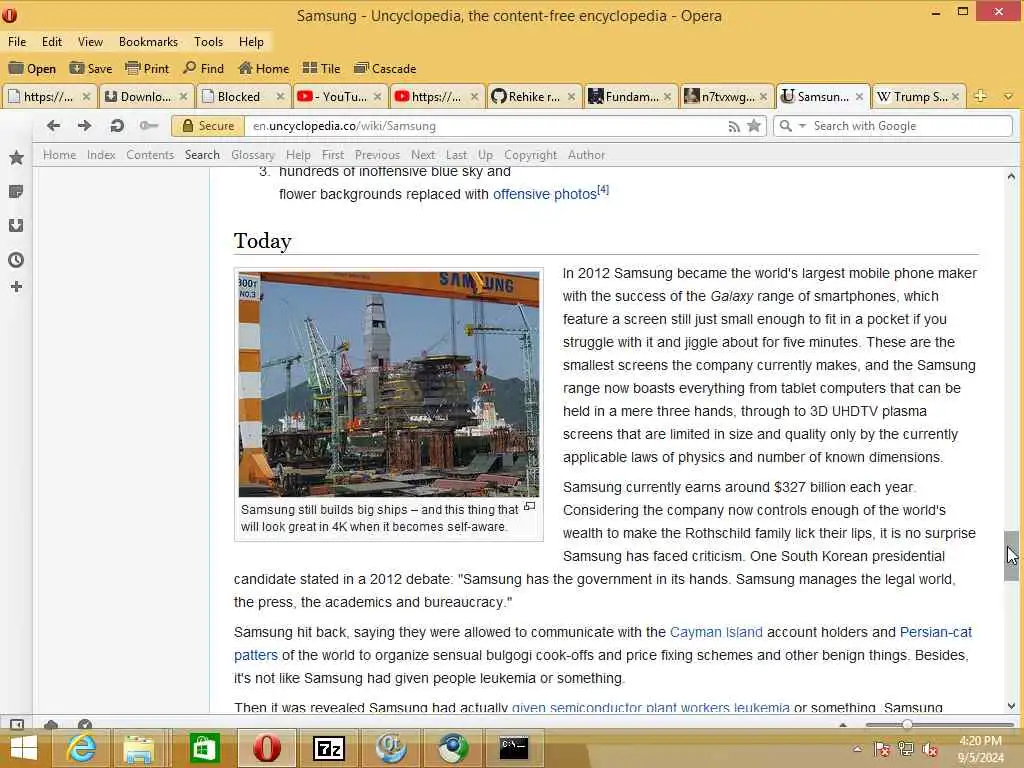Click the add panel plus icon
Image resolution: width=1024 pixels, height=768 pixels.
[x=16, y=287]
